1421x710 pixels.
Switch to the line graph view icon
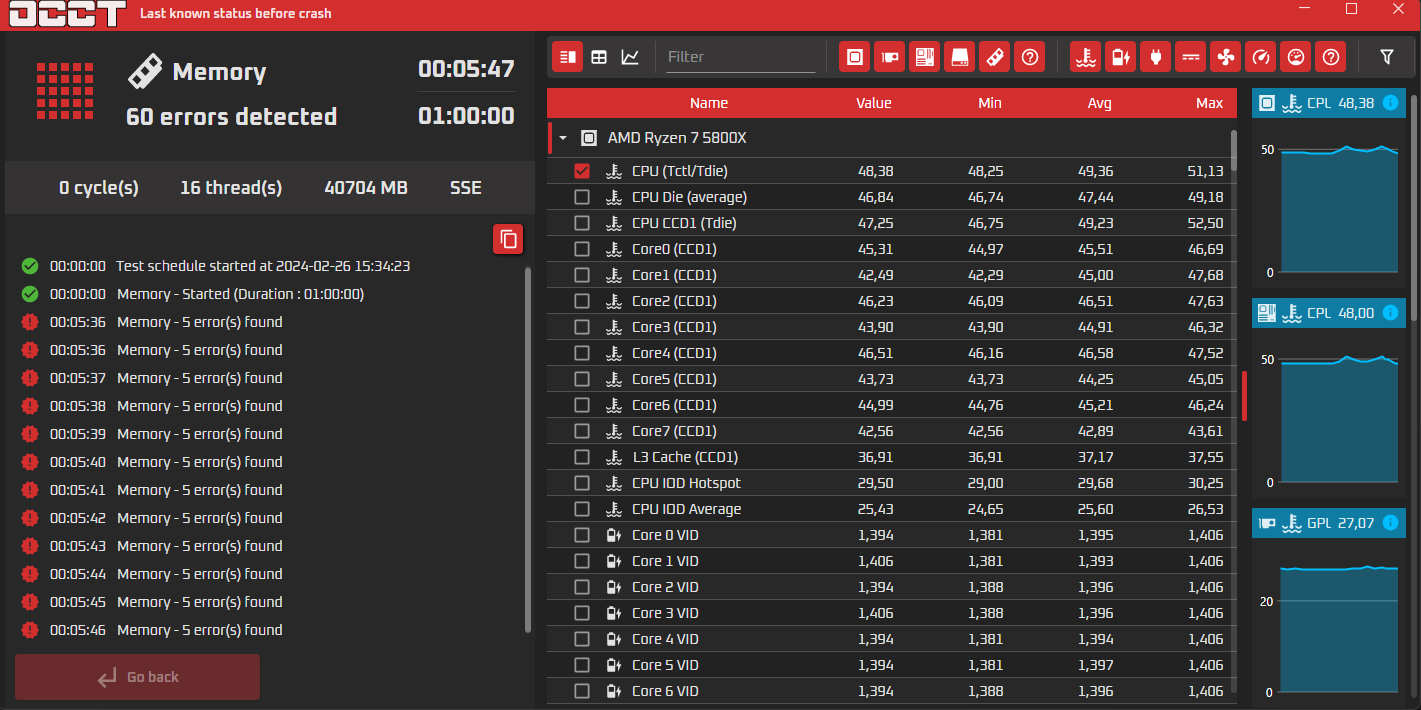pos(630,57)
